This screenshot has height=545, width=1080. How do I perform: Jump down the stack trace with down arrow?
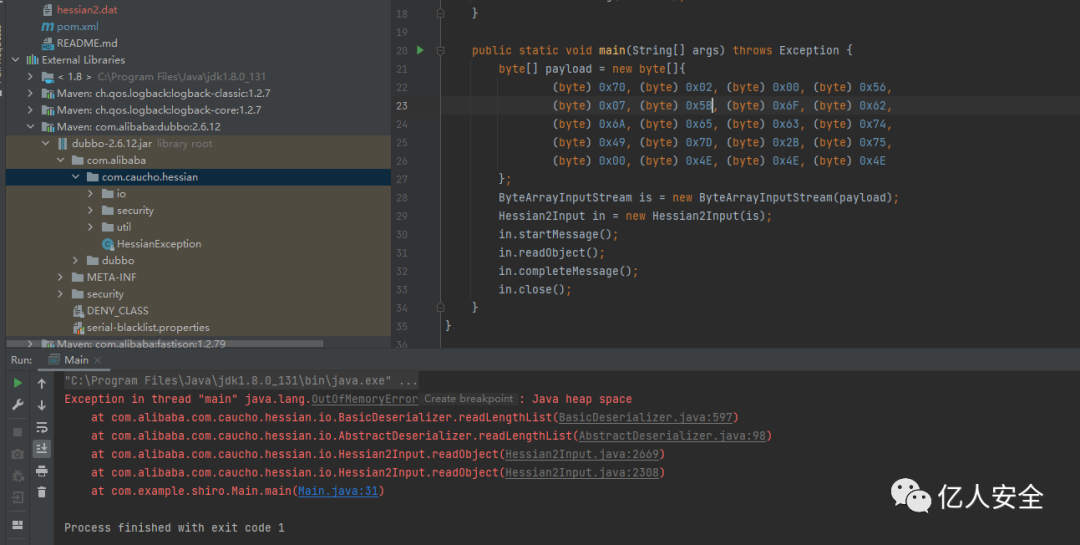click(x=42, y=405)
